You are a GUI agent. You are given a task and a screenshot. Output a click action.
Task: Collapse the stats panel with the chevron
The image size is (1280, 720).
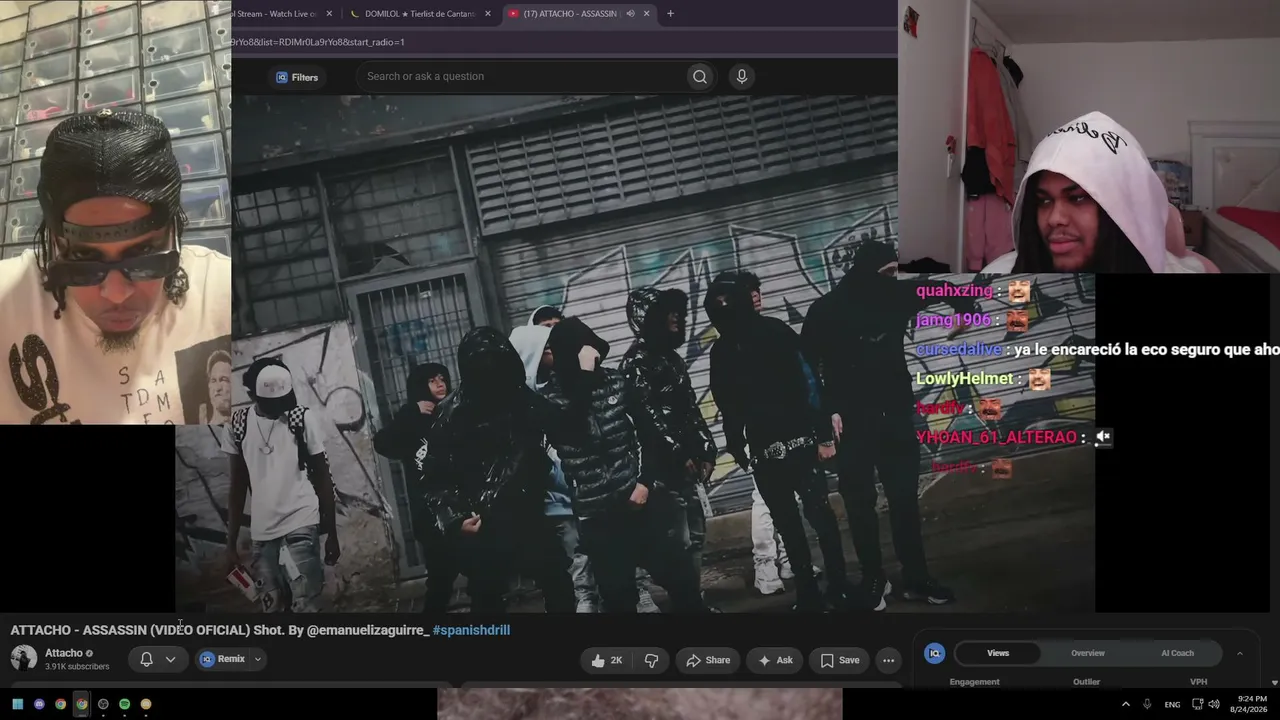[1240, 653]
